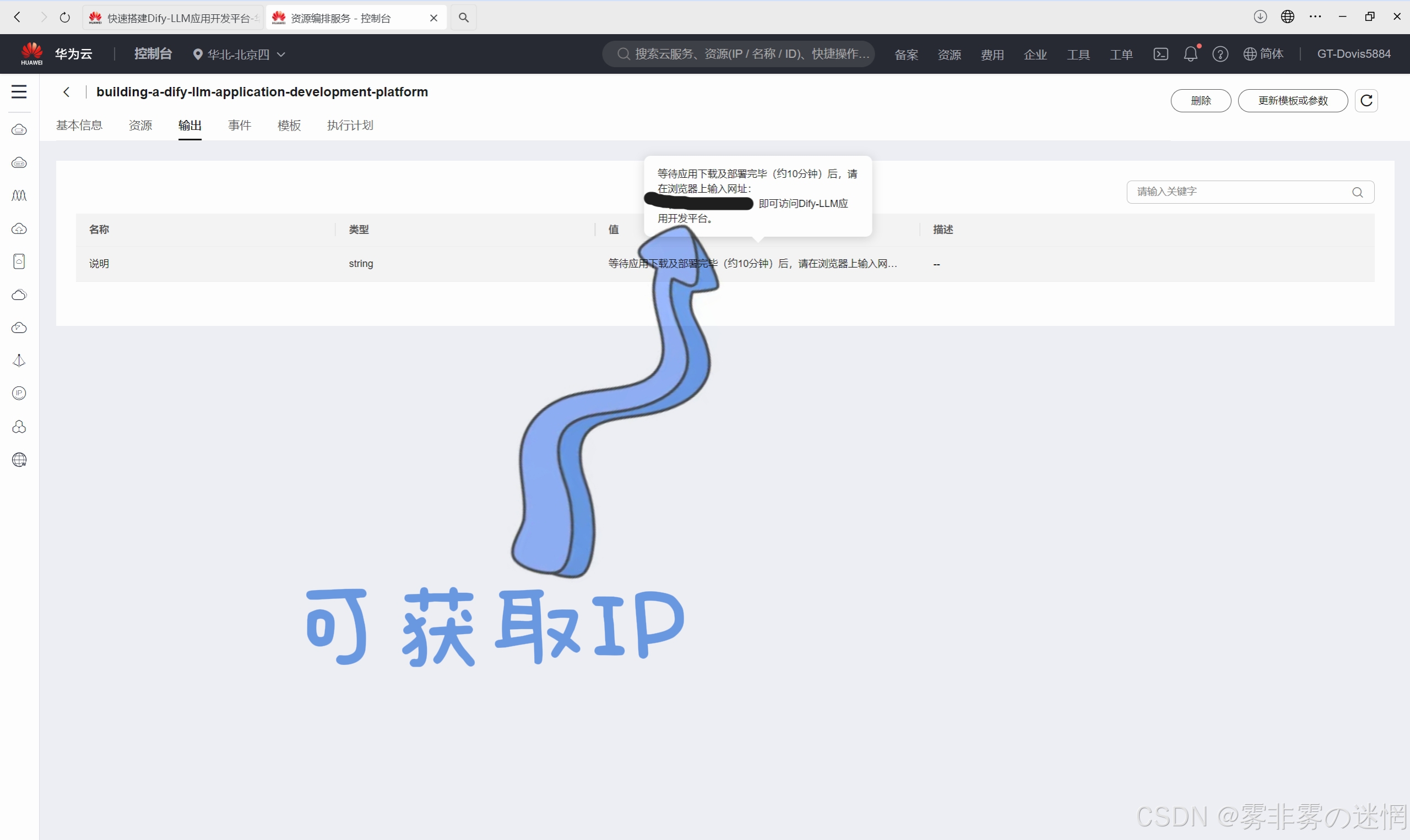Focus the cloud services search box

(x=739, y=54)
